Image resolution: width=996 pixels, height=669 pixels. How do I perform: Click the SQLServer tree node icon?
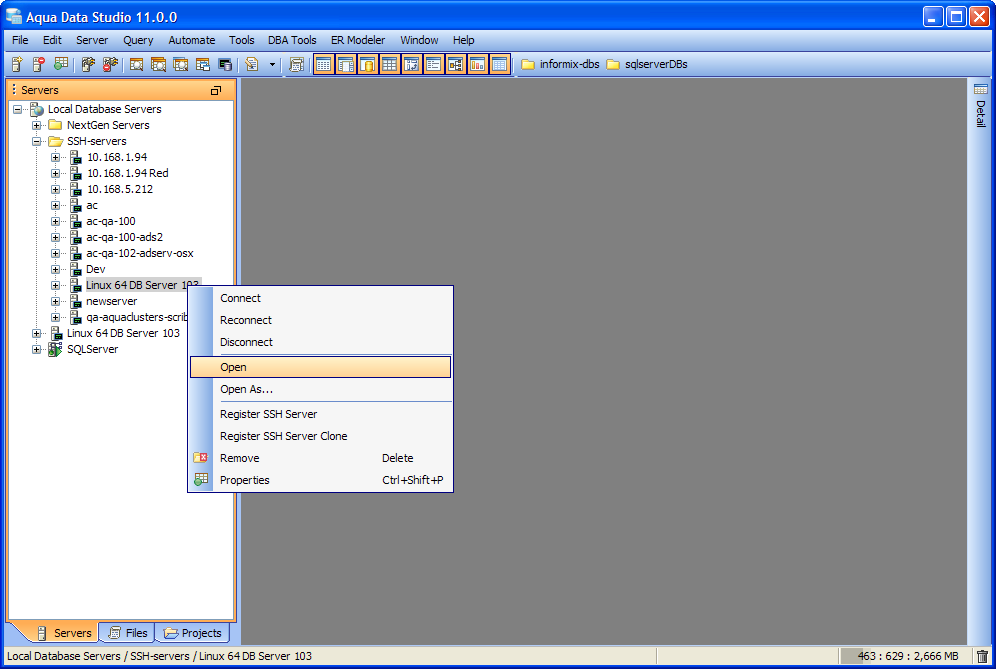[56, 349]
